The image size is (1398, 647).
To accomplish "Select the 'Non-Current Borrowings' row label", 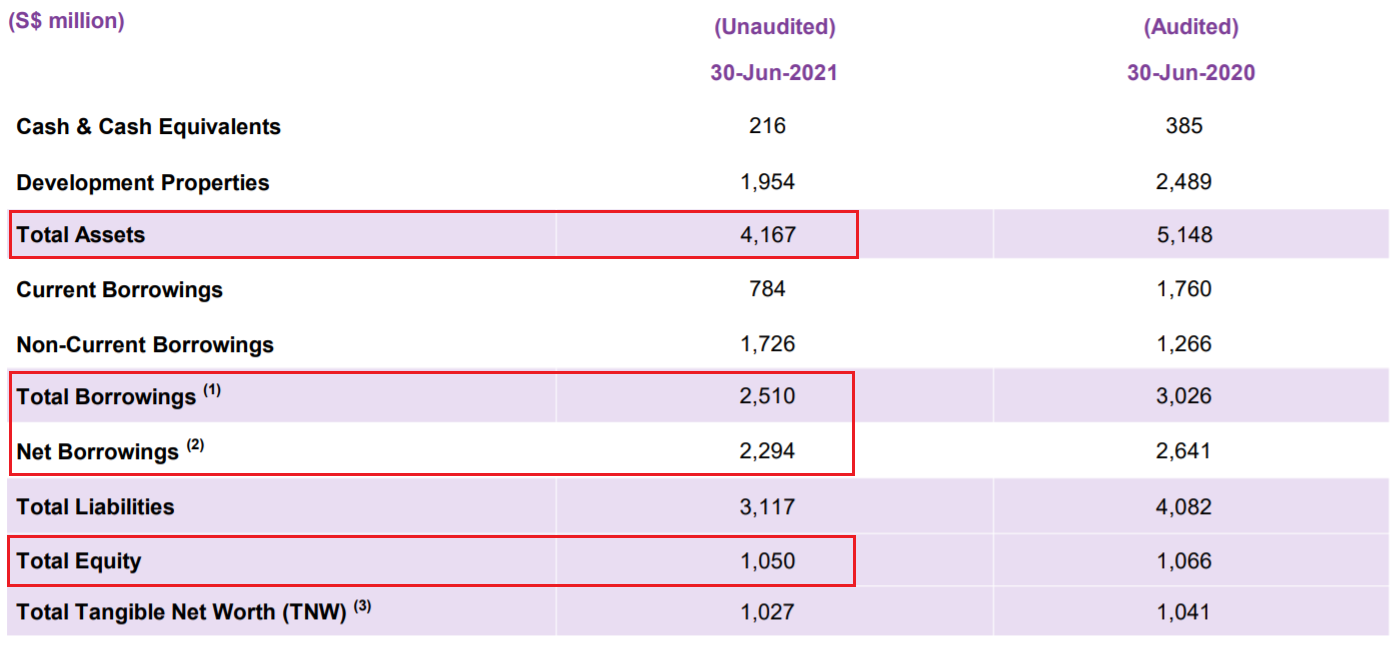I will coord(145,345).
